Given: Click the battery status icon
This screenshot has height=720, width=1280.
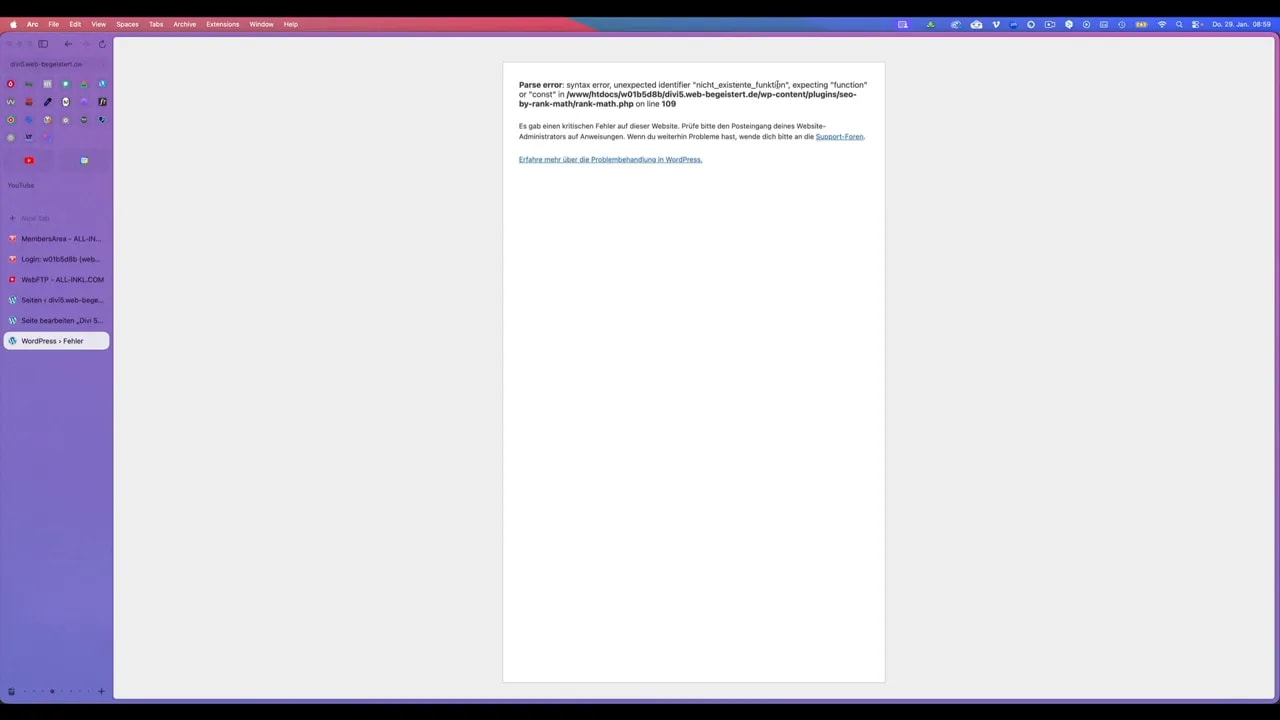Looking at the screenshot, I should [1141, 24].
